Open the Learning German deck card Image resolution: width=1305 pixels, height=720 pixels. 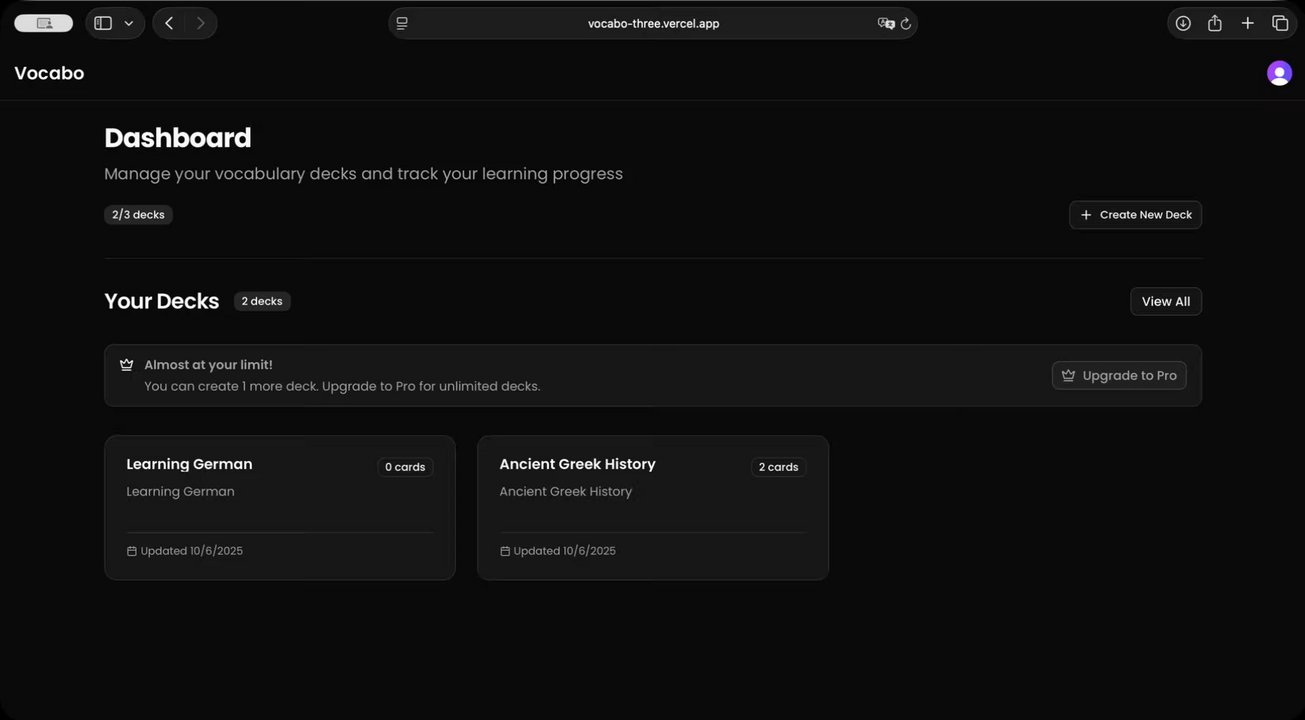tap(280, 507)
